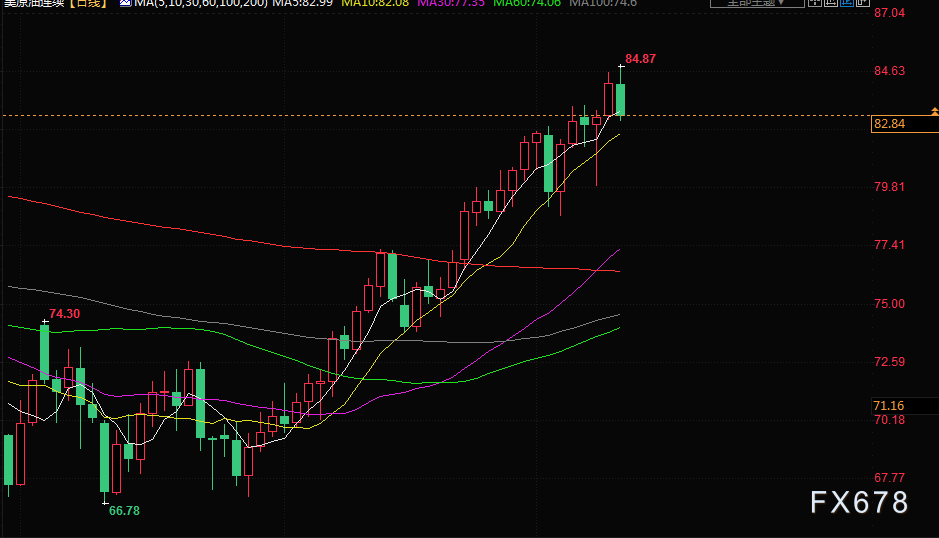Click the yellow MA10:82.08 legend value

[375, 3]
